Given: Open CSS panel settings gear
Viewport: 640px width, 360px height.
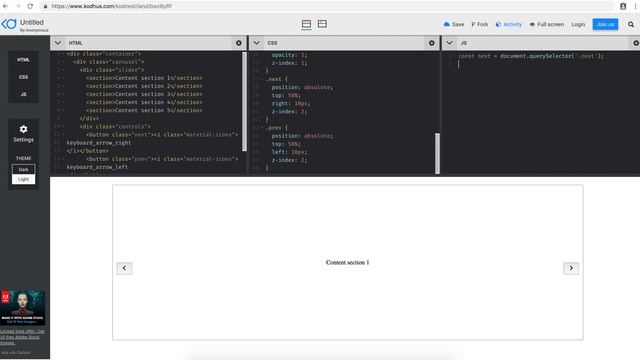Looking at the screenshot, I should coord(431,43).
